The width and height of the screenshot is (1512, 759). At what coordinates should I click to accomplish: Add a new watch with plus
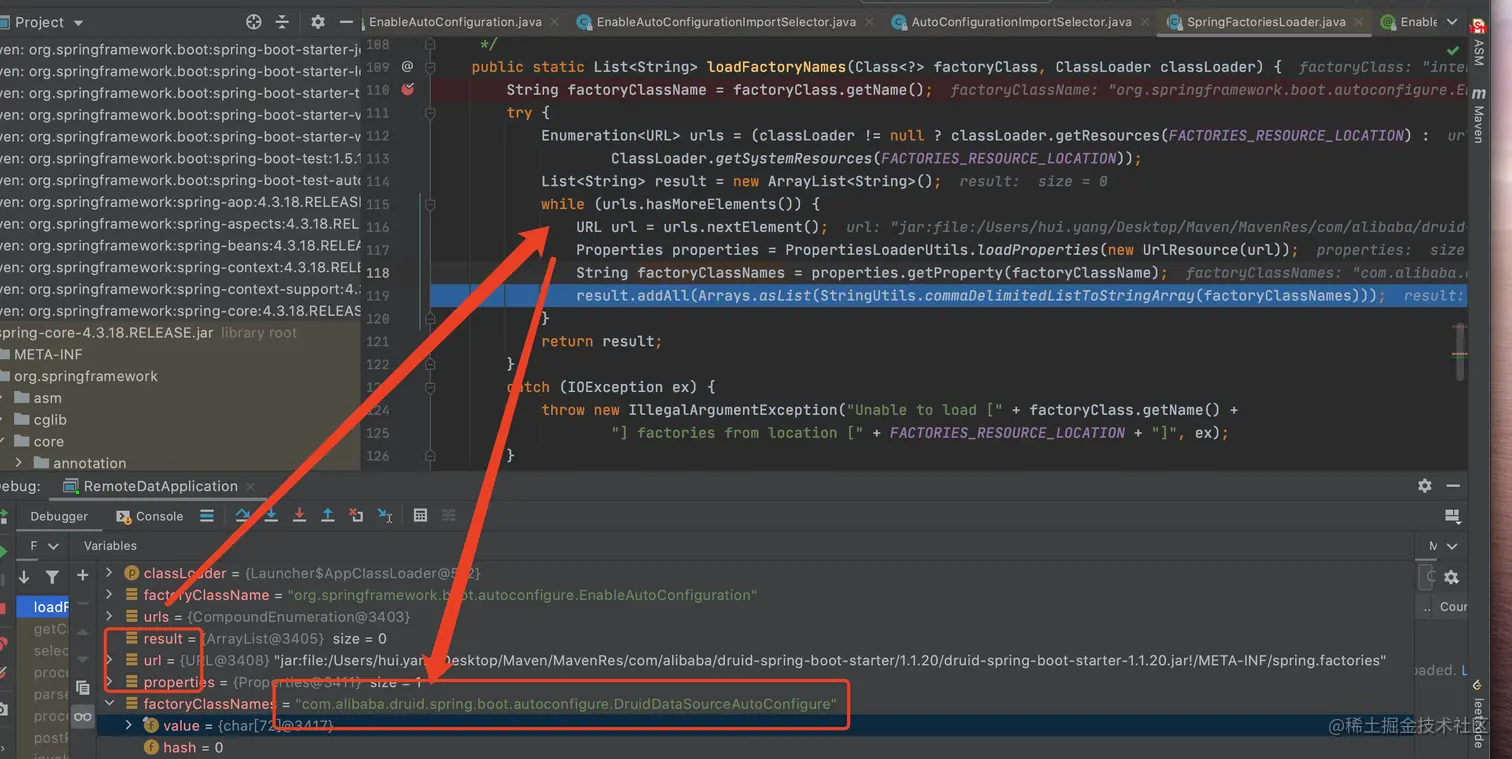(x=82, y=574)
